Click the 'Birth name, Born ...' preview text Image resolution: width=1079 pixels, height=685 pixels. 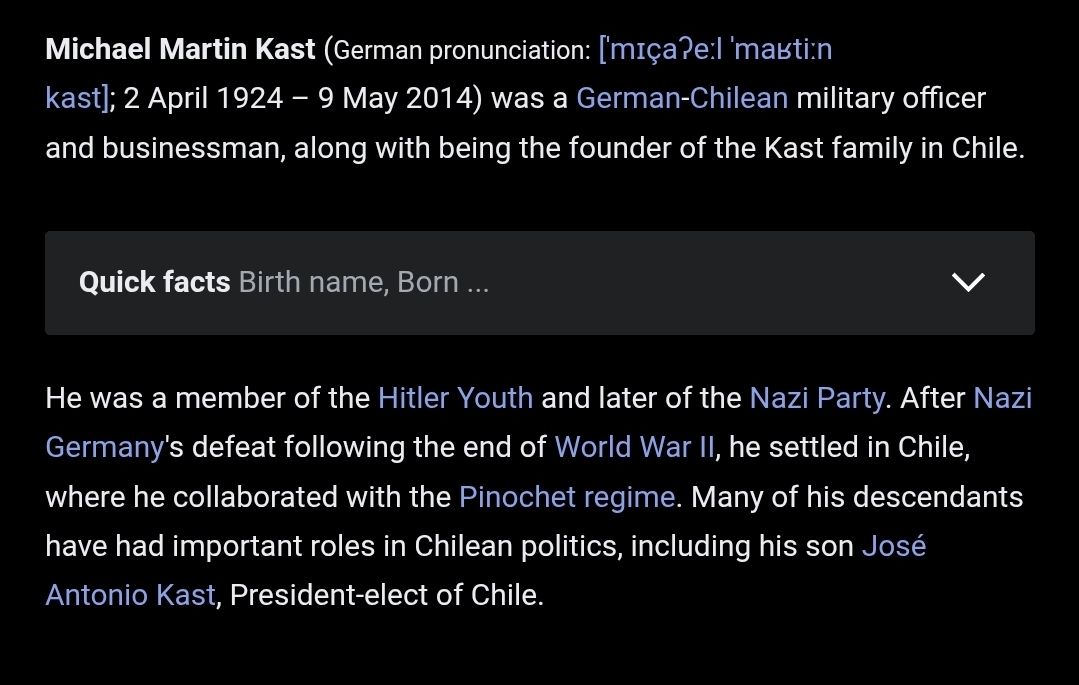coord(363,282)
